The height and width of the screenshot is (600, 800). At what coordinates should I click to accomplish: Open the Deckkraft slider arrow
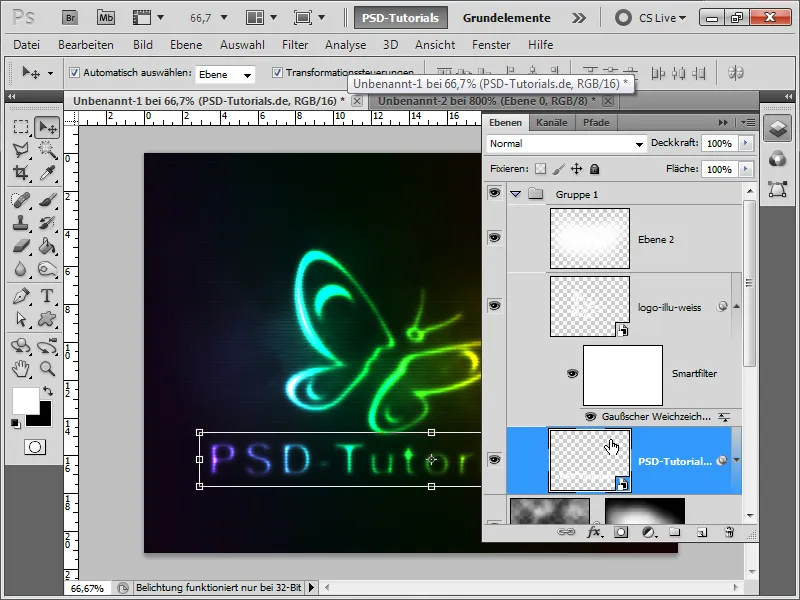pos(745,143)
